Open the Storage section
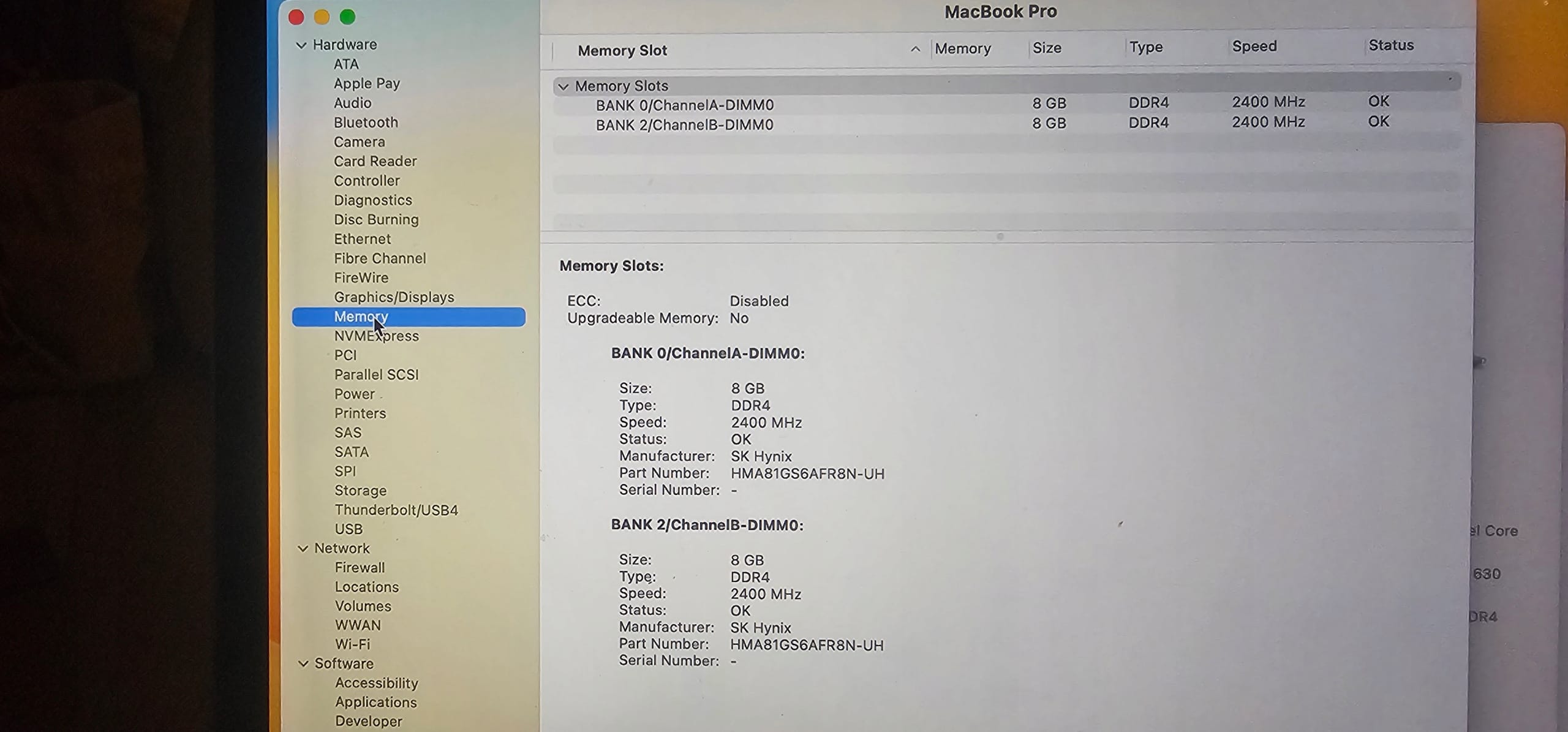 360,491
